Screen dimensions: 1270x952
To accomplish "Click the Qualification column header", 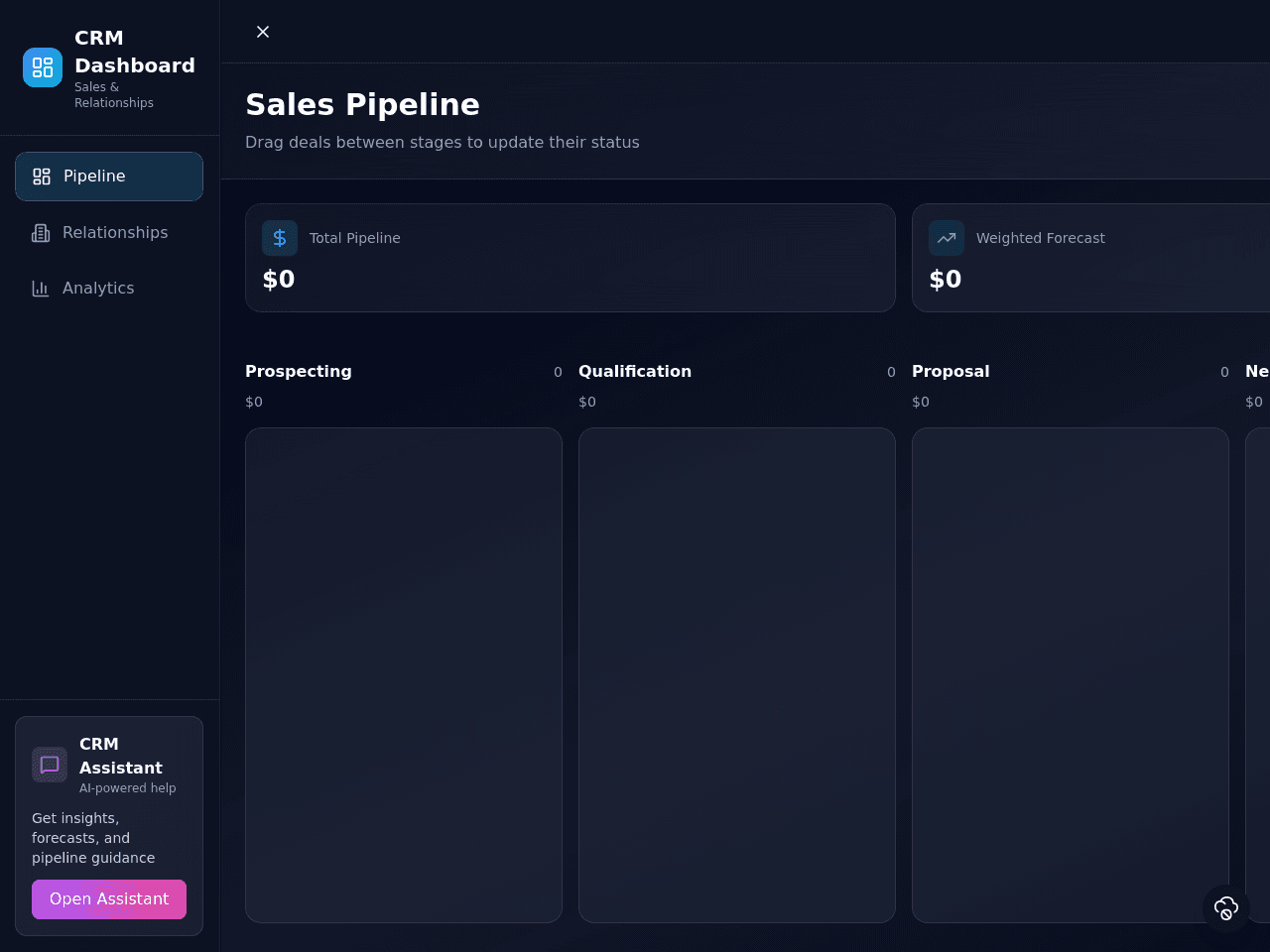I will (635, 371).
